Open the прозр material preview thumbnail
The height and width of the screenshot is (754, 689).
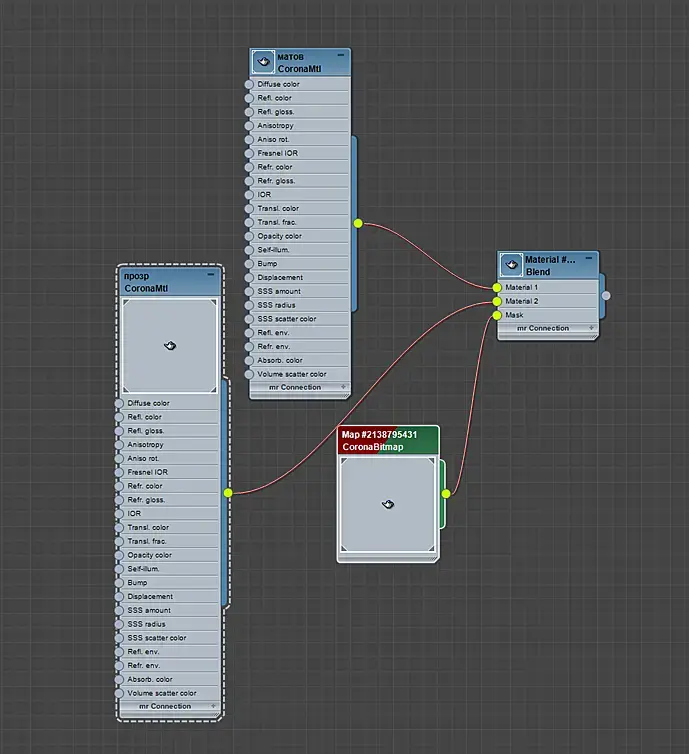[x=170, y=346]
